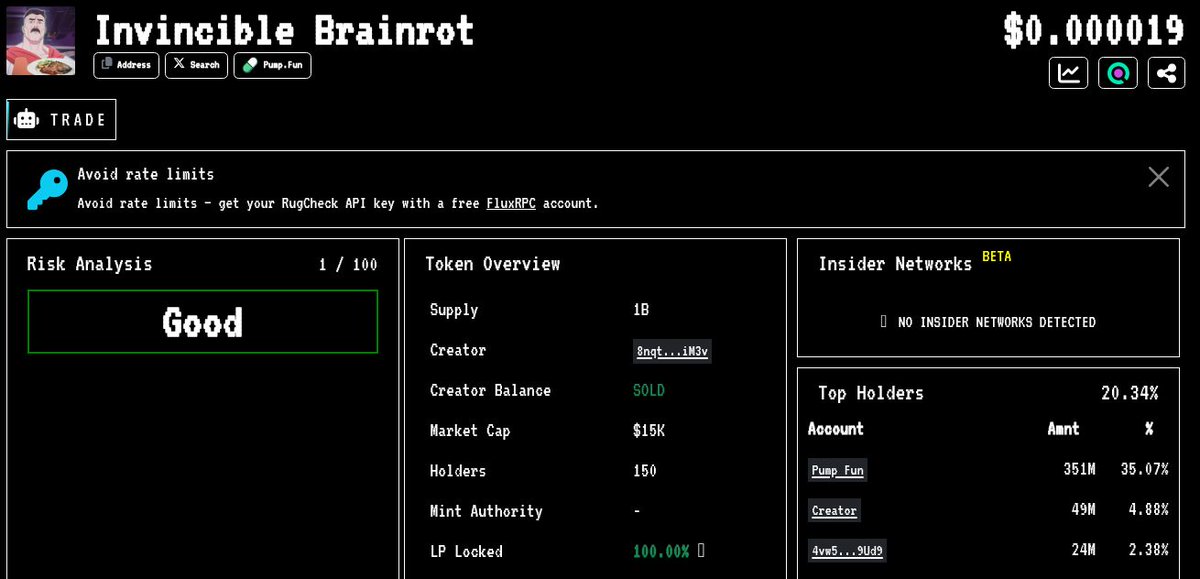Screen dimensions: 1200x579
Task: Open holder account 4vw5...9Ud9
Action: pos(847,550)
